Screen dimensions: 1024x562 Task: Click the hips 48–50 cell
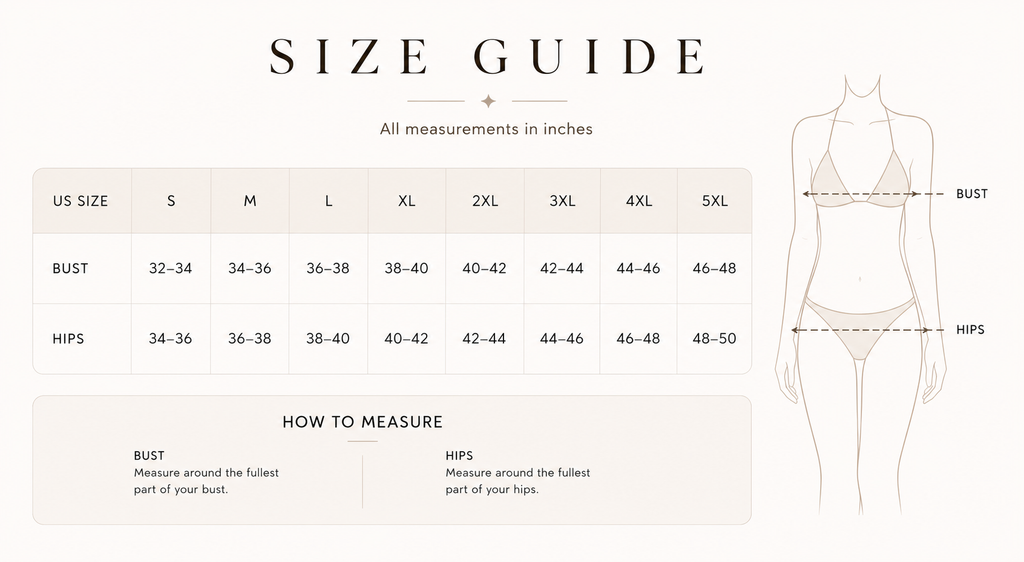pos(714,339)
